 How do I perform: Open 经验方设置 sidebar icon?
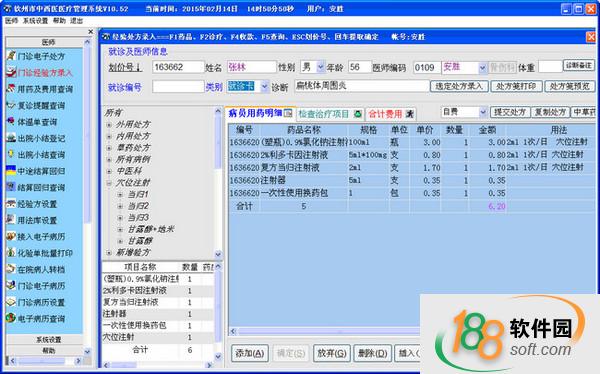pos(11,204)
